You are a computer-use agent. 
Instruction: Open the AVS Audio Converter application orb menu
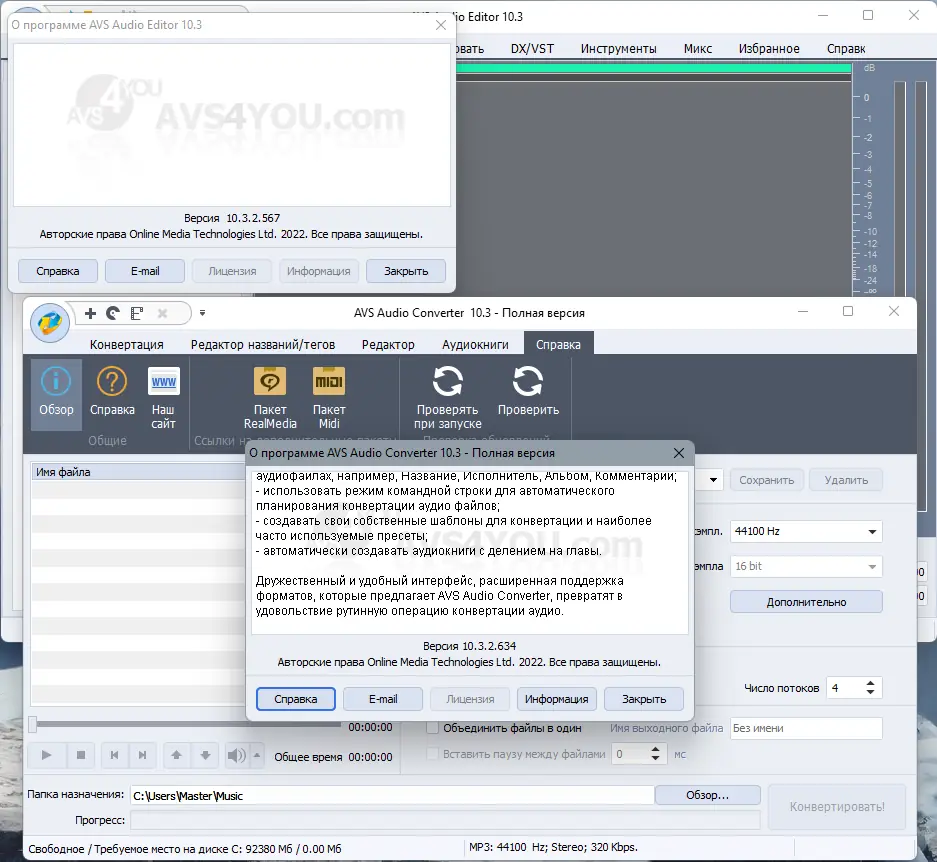(x=50, y=323)
